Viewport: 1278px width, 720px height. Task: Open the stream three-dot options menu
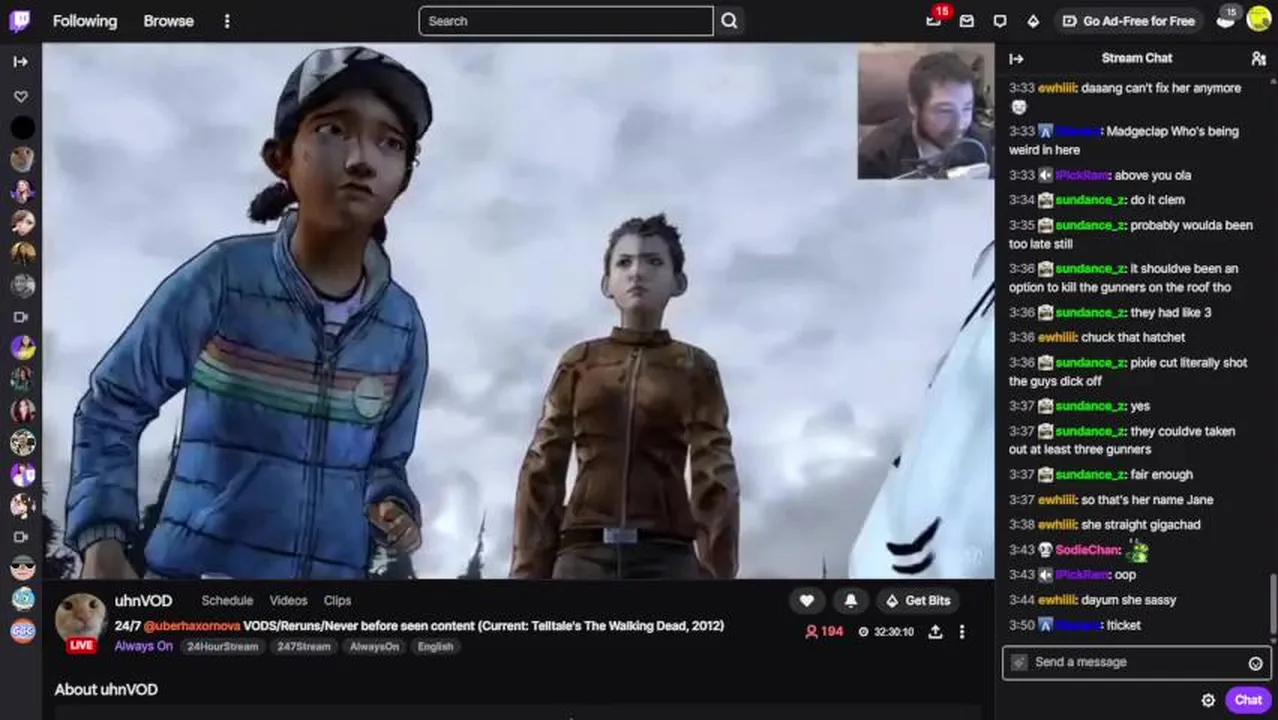pyautogui.click(x=962, y=632)
